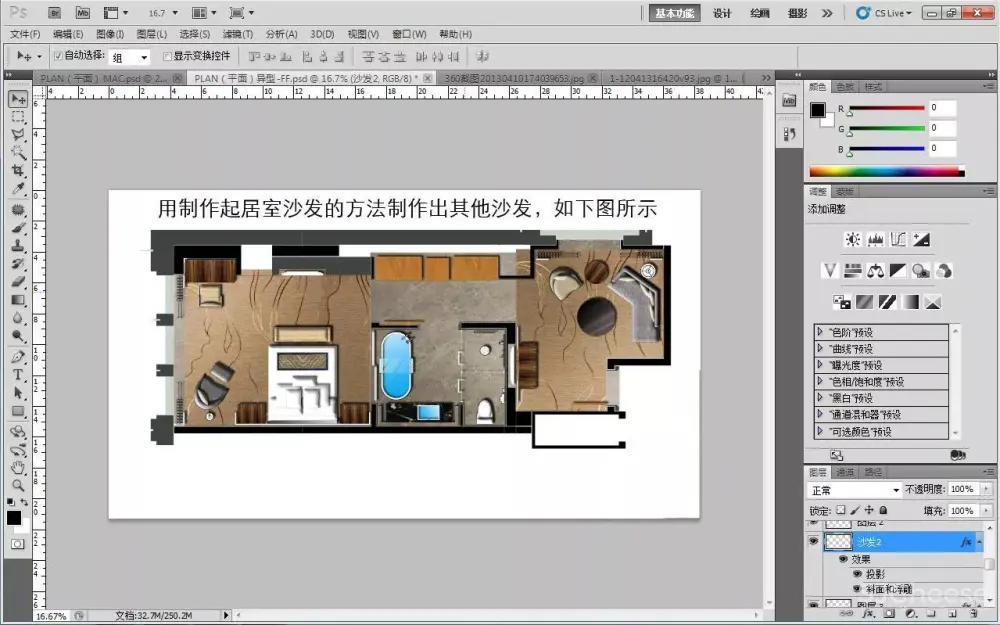Select the Eyedropper tool
1000x625 pixels.
(18, 189)
